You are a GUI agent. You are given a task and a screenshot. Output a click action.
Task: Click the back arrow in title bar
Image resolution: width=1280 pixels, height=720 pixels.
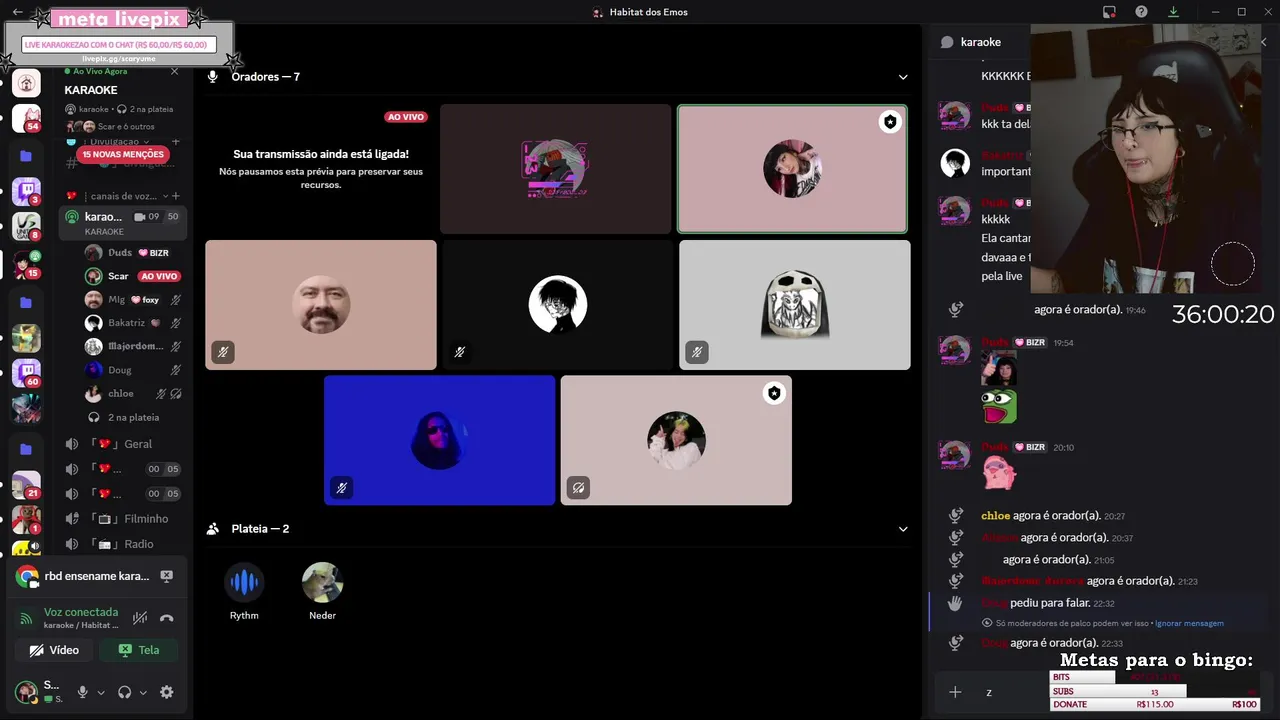pyautogui.click(x=17, y=12)
